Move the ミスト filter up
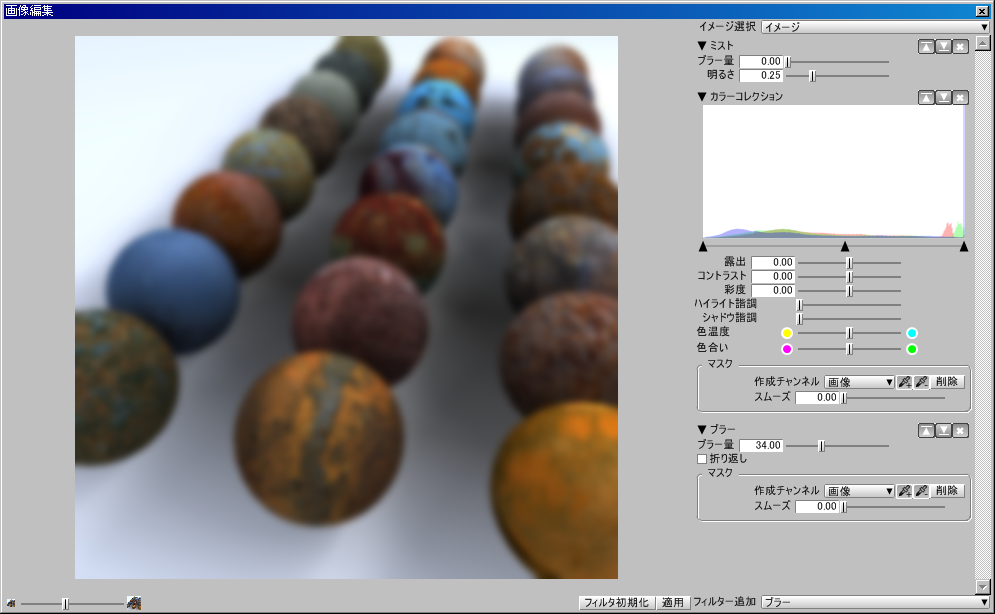Viewport: 995px width, 614px height. (926, 47)
